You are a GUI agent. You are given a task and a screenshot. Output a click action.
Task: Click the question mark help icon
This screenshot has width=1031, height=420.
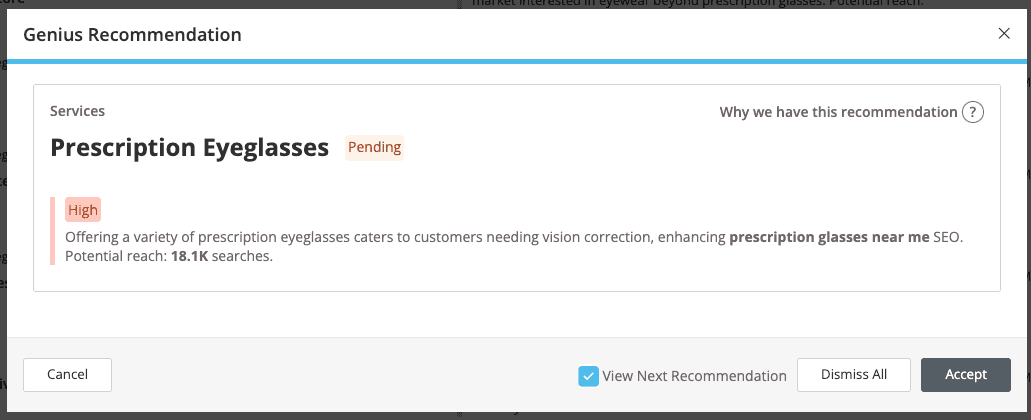(972, 112)
